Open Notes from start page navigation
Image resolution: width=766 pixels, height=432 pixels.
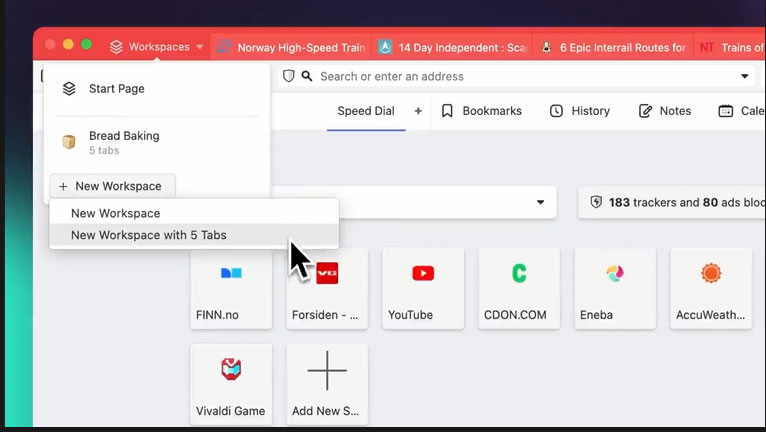[665, 111]
